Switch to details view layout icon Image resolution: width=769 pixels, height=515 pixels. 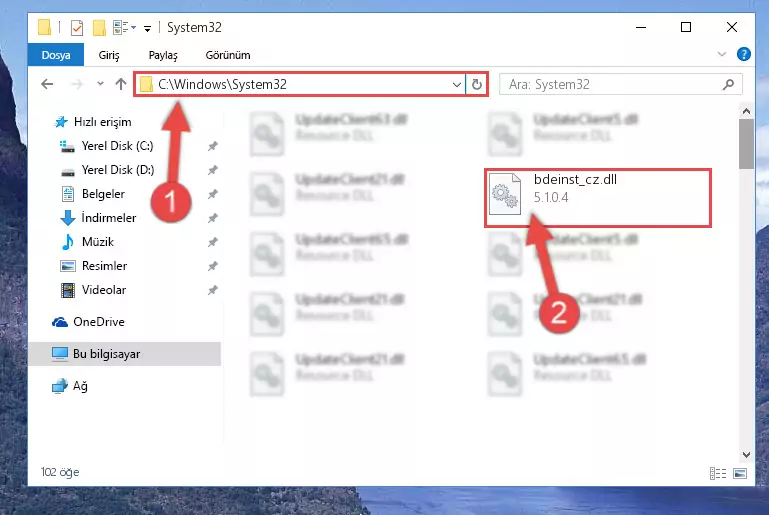coord(718,473)
